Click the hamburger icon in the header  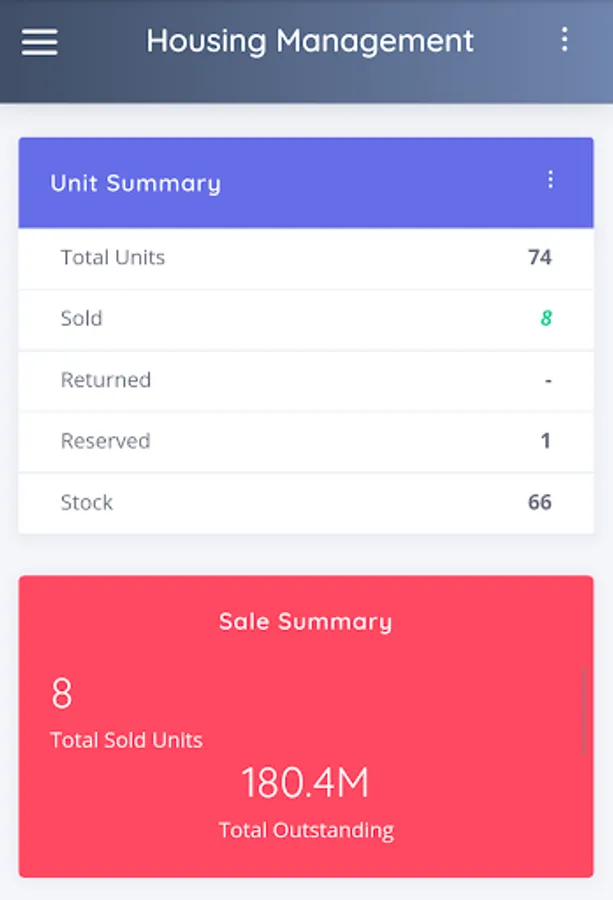pos(38,42)
